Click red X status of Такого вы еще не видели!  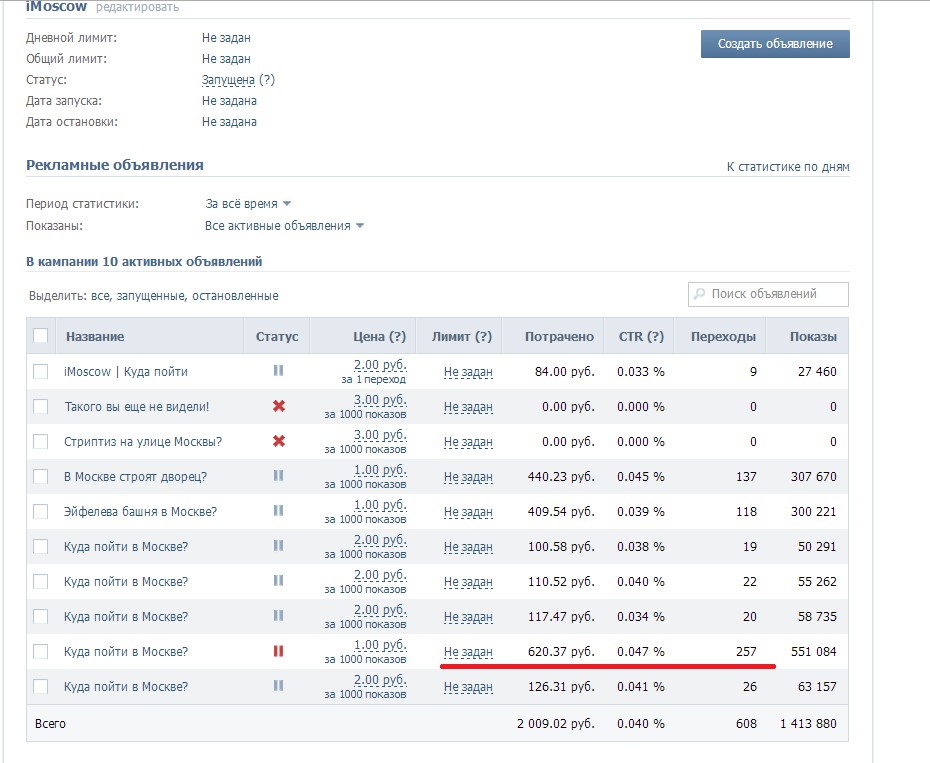[x=279, y=406]
